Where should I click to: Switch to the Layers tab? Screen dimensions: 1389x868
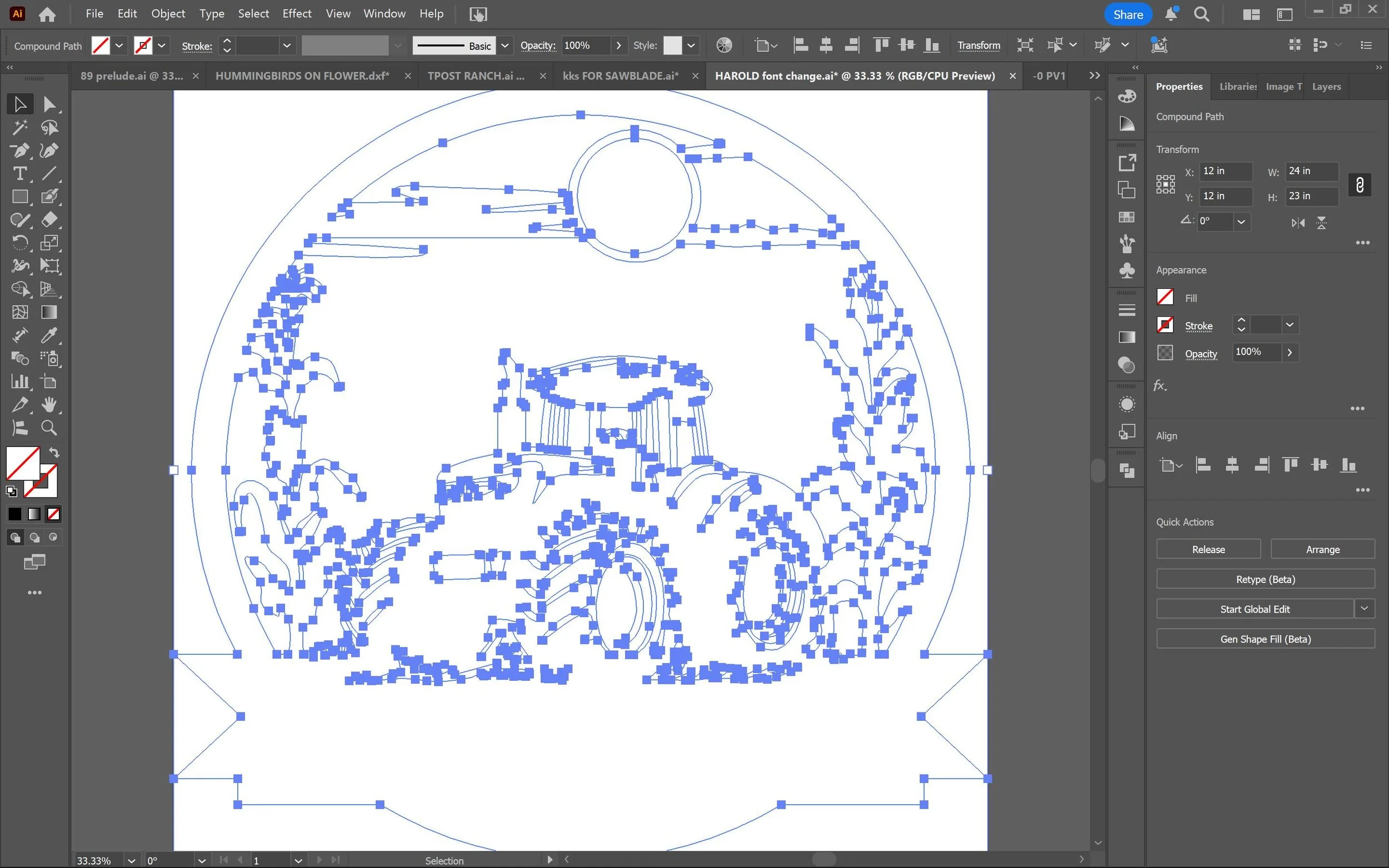1326,87
